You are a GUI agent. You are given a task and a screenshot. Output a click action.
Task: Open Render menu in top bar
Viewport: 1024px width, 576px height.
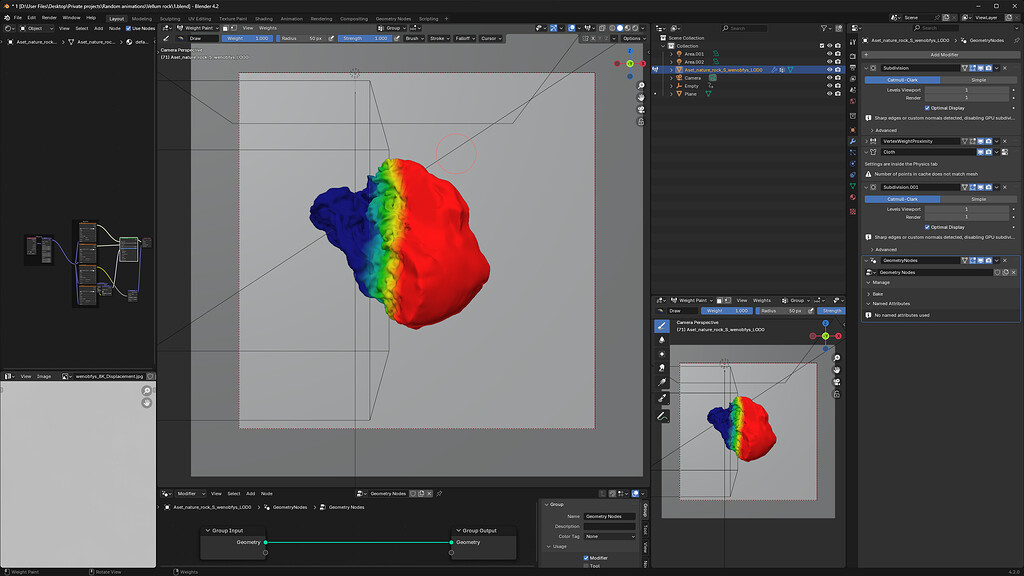pyautogui.click(x=49, y=18)
